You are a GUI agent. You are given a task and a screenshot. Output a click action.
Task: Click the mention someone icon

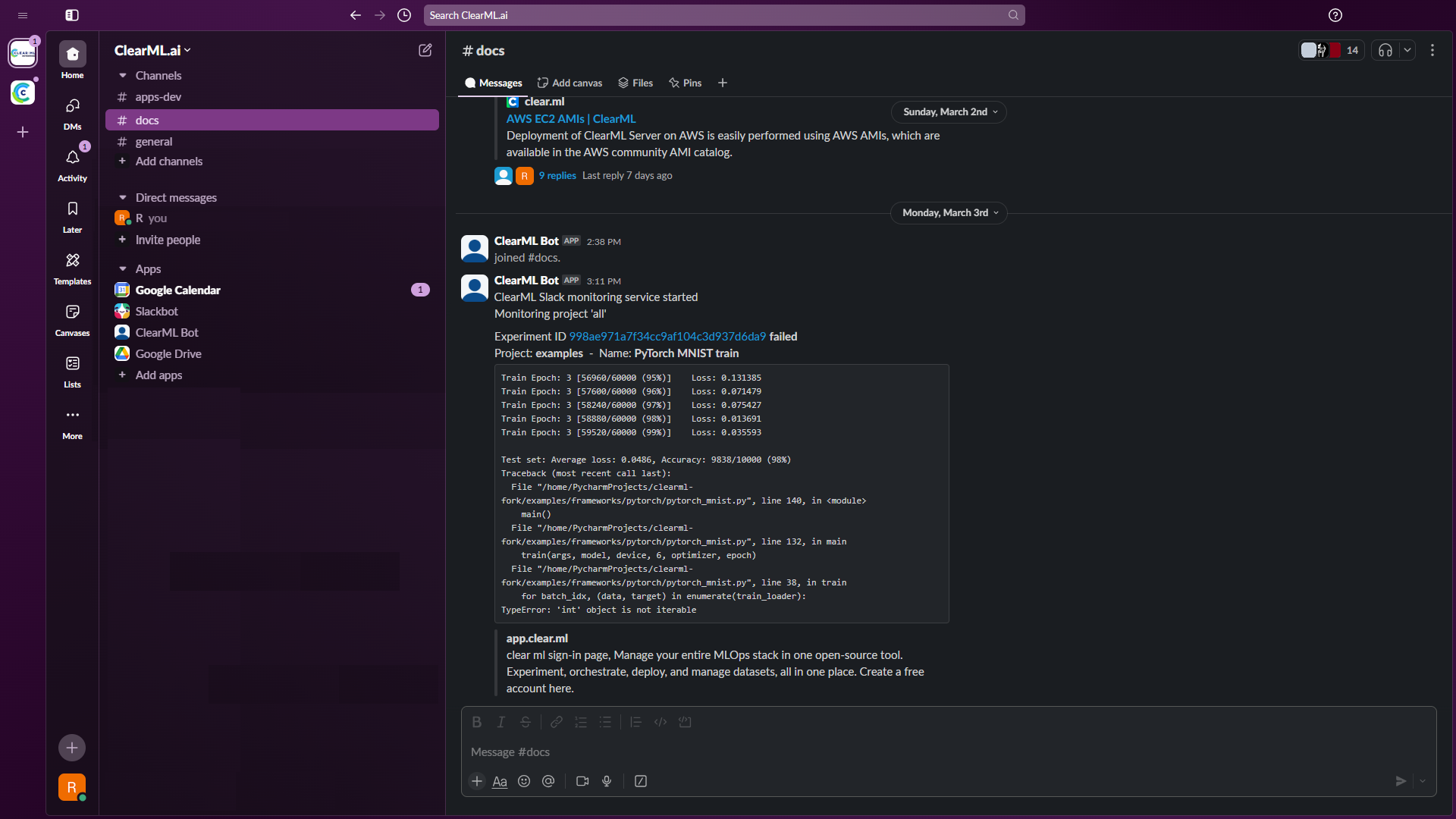[x=548, y=782]
